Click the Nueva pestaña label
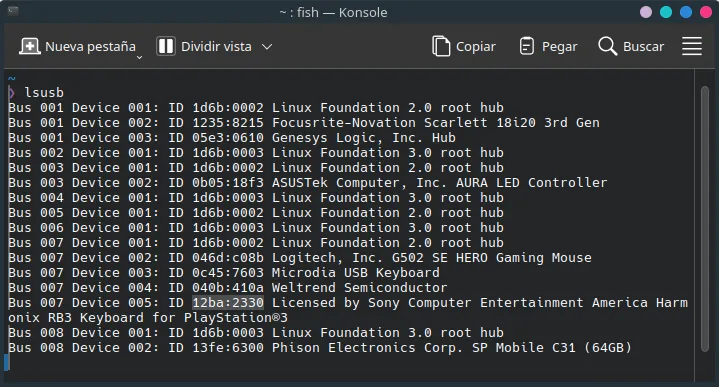Image resolution: width=719 pixels, height=387 pixels. [90, 47]
